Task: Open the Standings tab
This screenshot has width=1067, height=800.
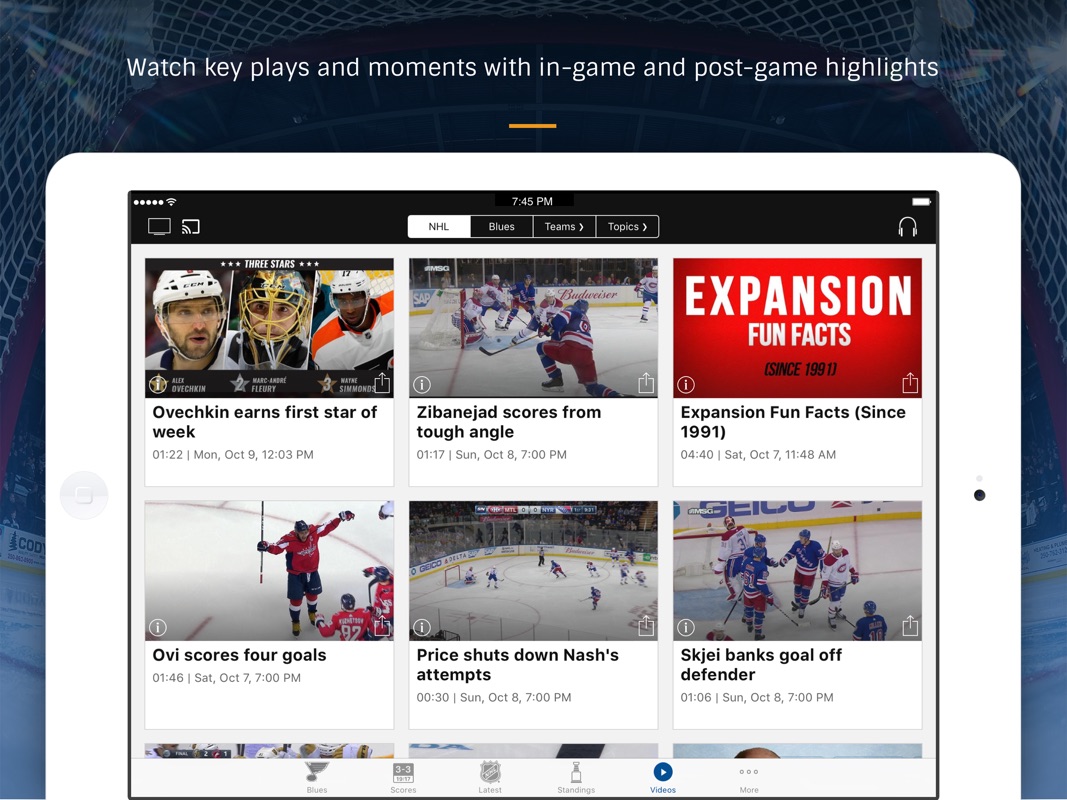Action: pyautogui.click(x=576, y=778)
